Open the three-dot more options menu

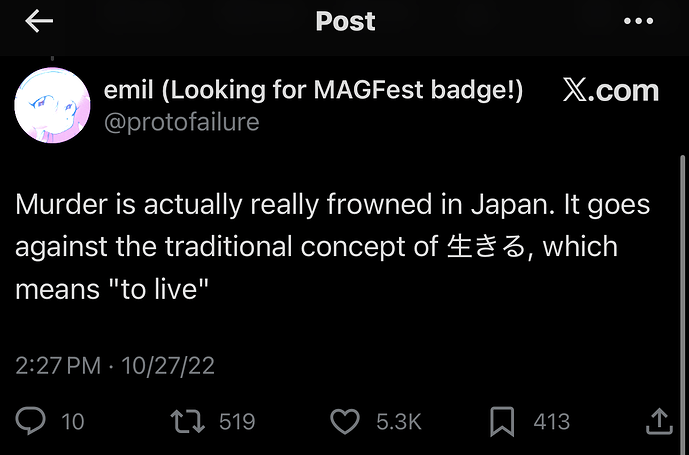(637, 21)
